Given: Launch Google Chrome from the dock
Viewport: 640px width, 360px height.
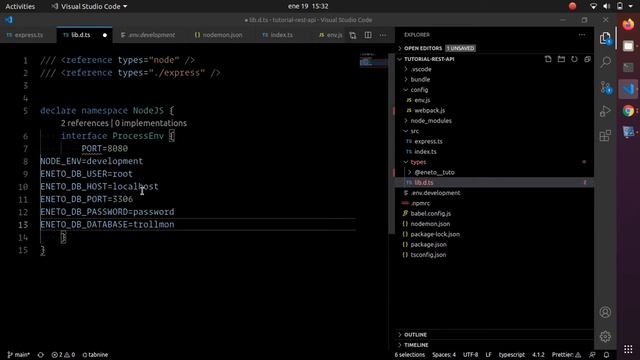Looking at the screenshot, I should click(x=628, y=111).
